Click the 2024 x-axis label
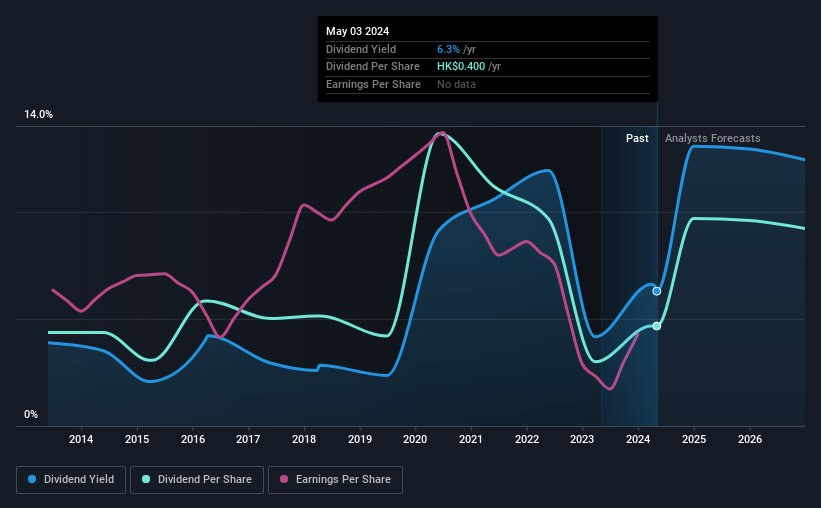This screenshot has height=508, width=821. tap(638, 439)
